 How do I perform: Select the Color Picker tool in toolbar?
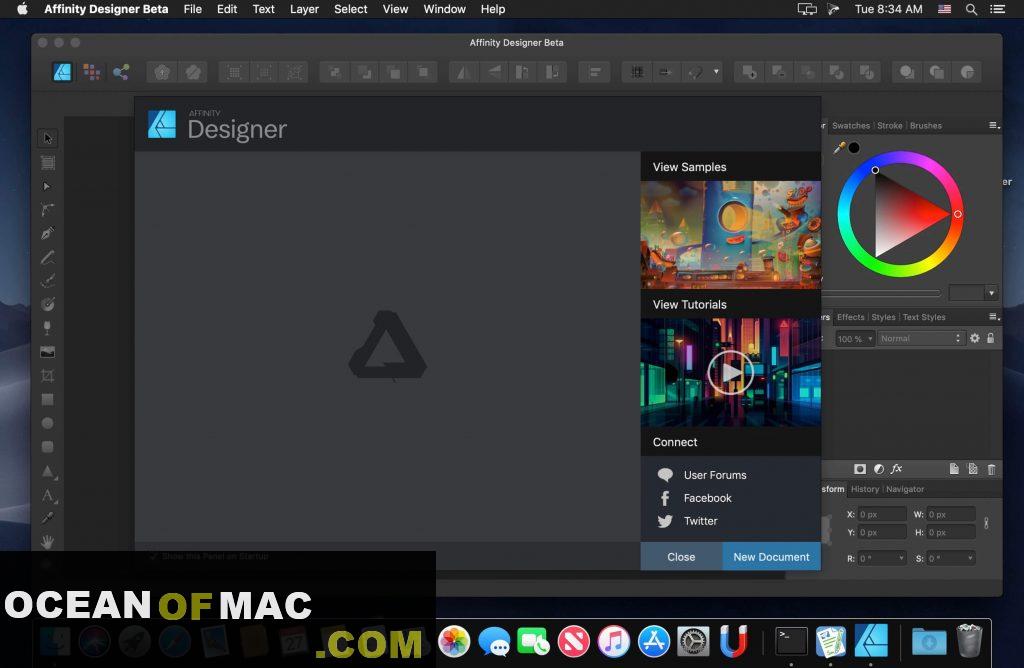click(x=48, y=518)
